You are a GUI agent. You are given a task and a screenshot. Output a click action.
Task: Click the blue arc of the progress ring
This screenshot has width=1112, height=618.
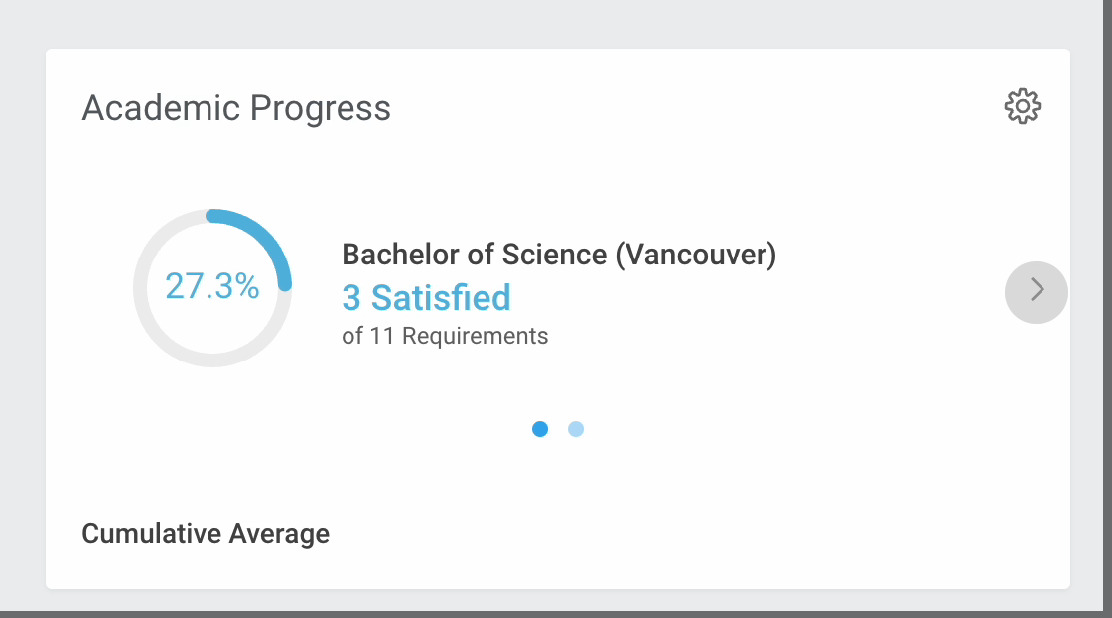pyautogui.click(x=265, y=235)
